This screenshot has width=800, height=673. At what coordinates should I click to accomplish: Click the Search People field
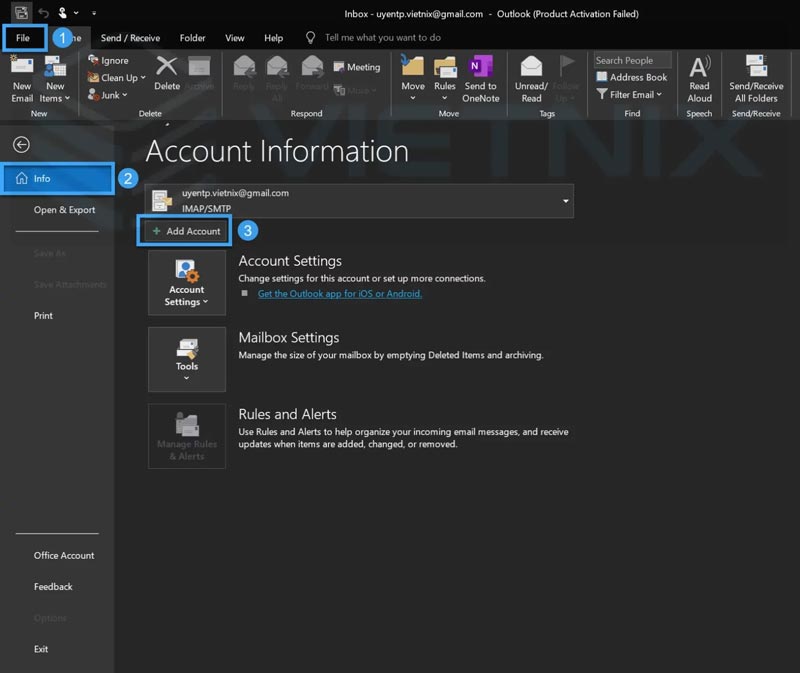631,61
